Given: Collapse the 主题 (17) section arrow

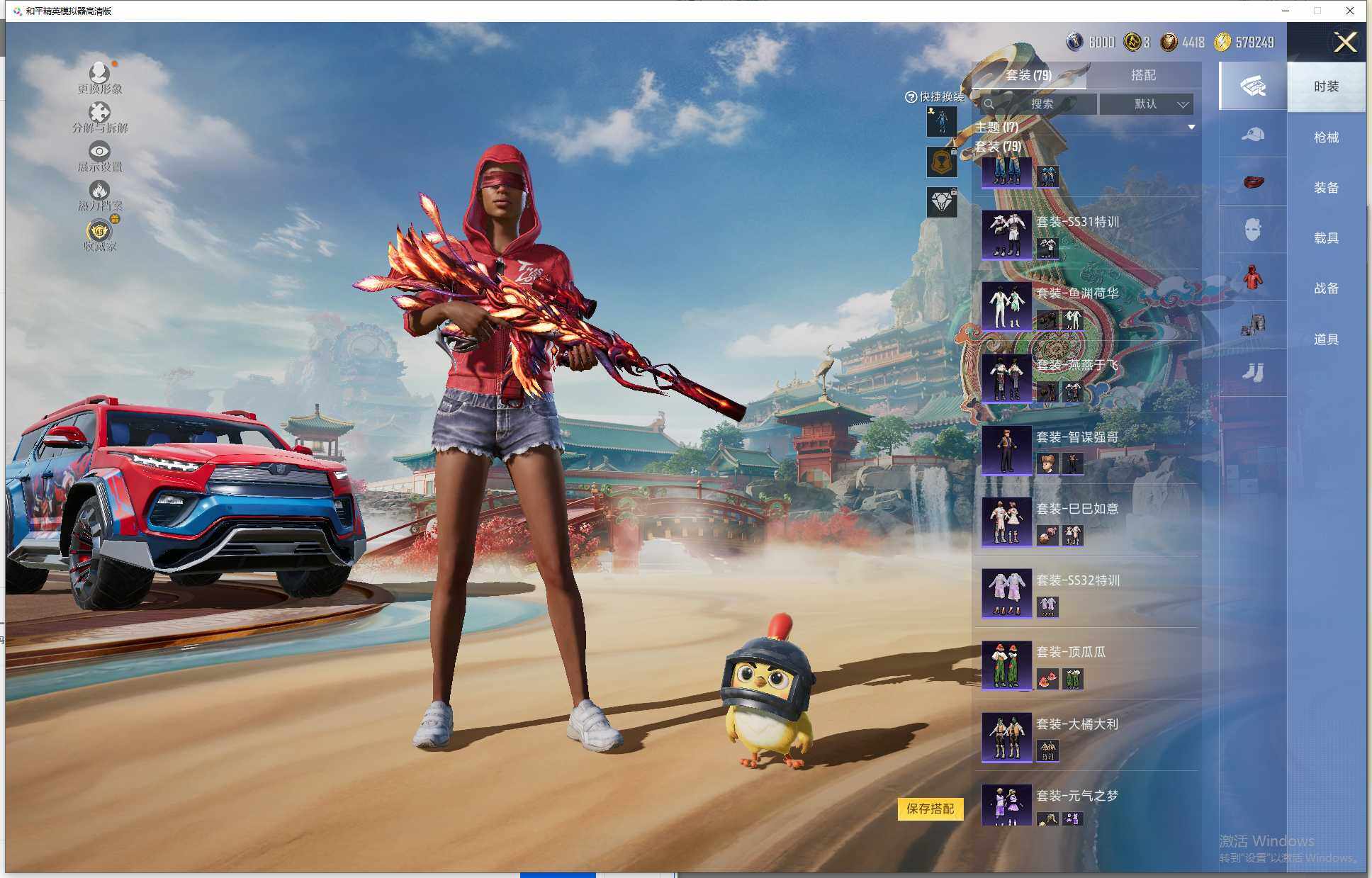Looking at the screenshot, I should [1191, 128].
